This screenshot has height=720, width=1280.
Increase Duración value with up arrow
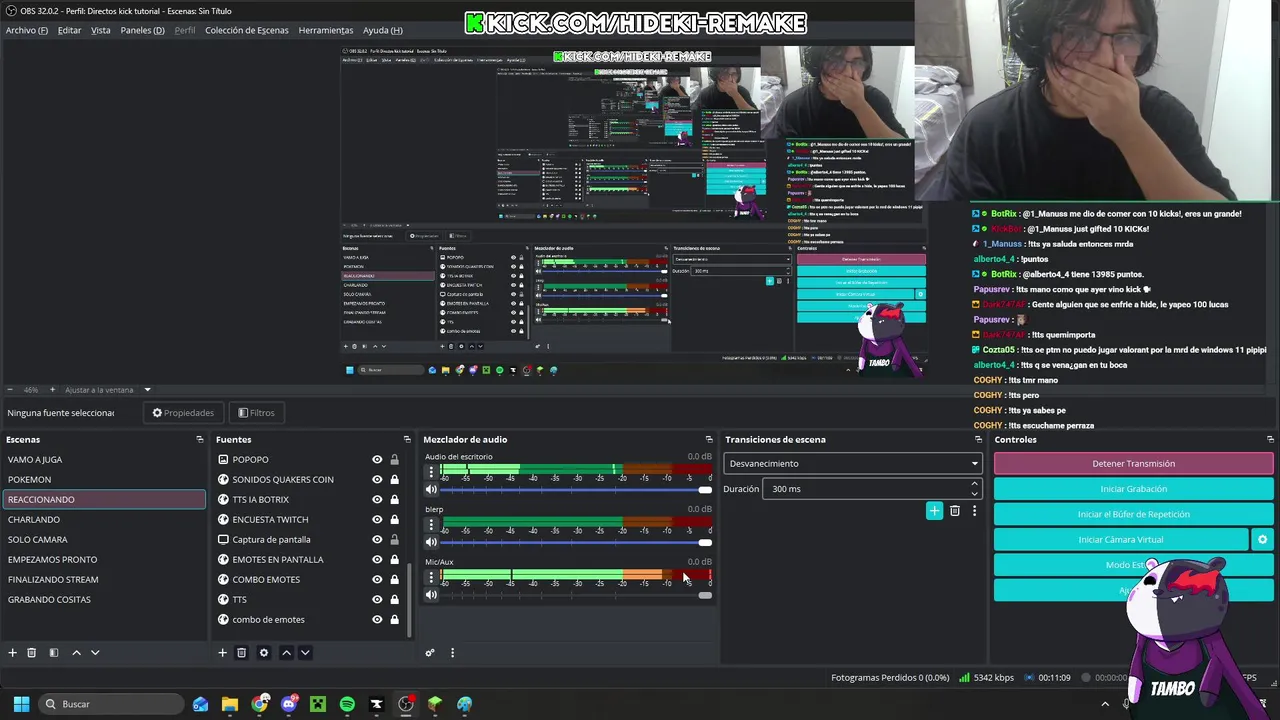tap(974, 485)
